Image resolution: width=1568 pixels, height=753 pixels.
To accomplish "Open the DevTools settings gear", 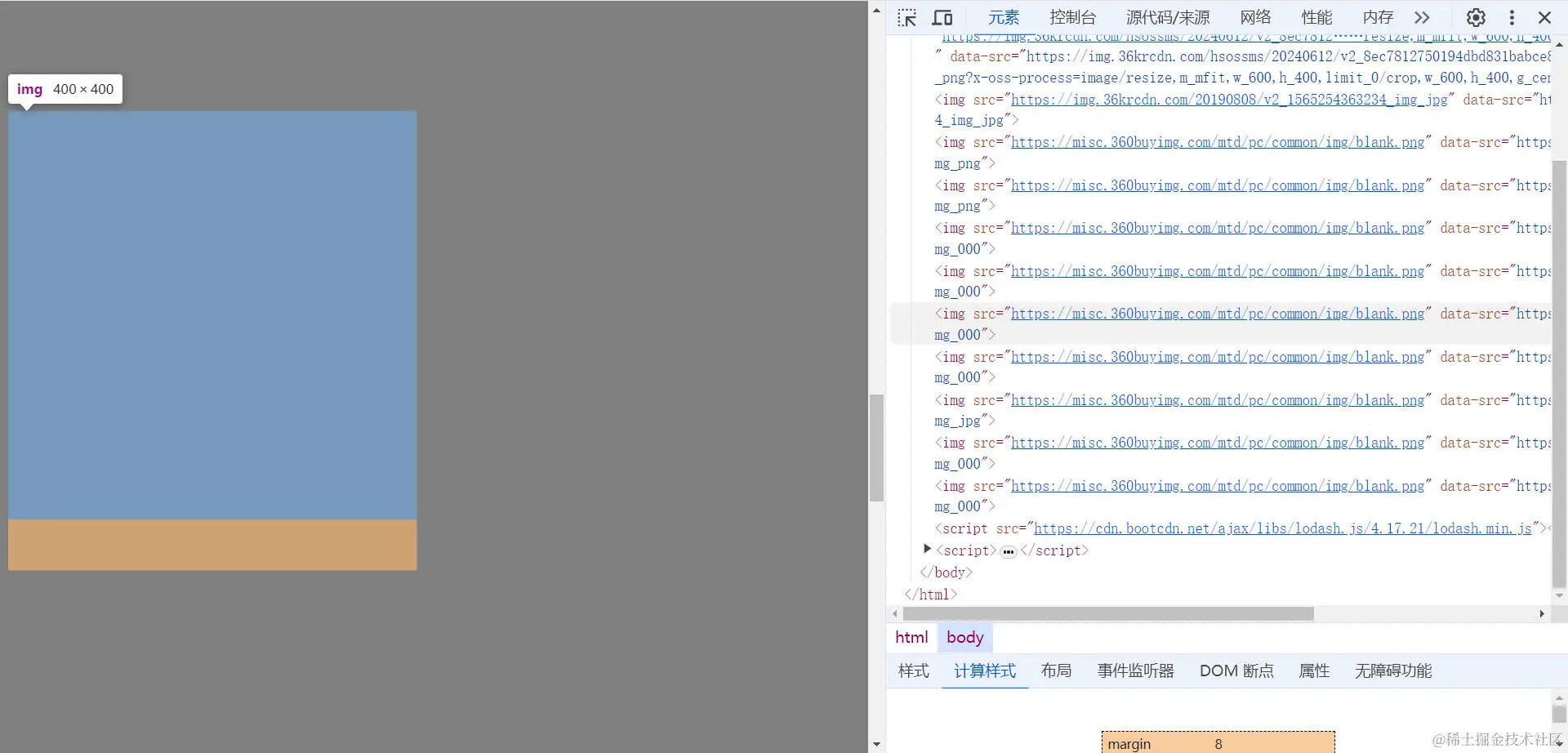I will pos(1475,17).
